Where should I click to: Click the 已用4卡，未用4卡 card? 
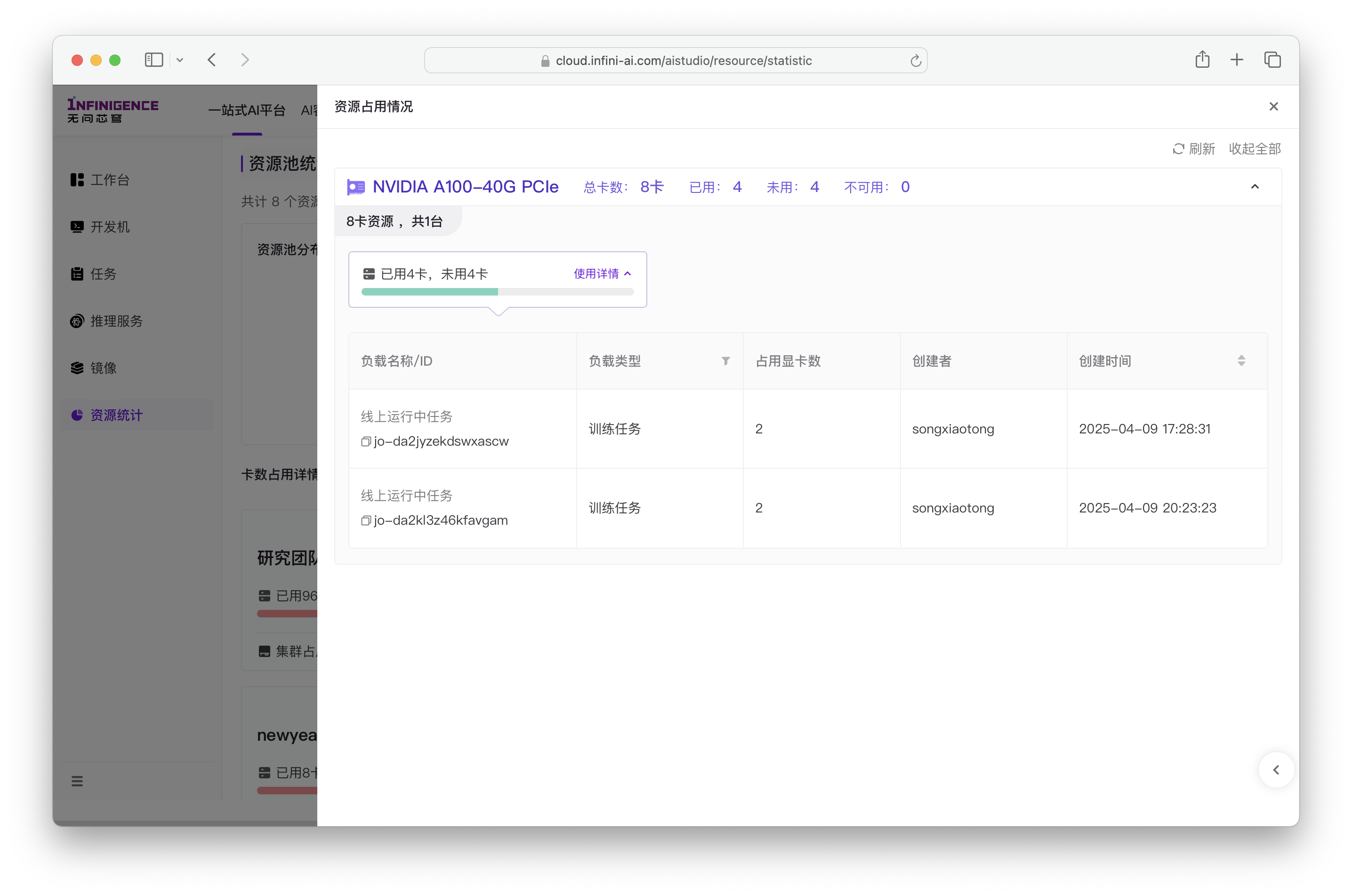pyautogui.click(x=498, y=280)
